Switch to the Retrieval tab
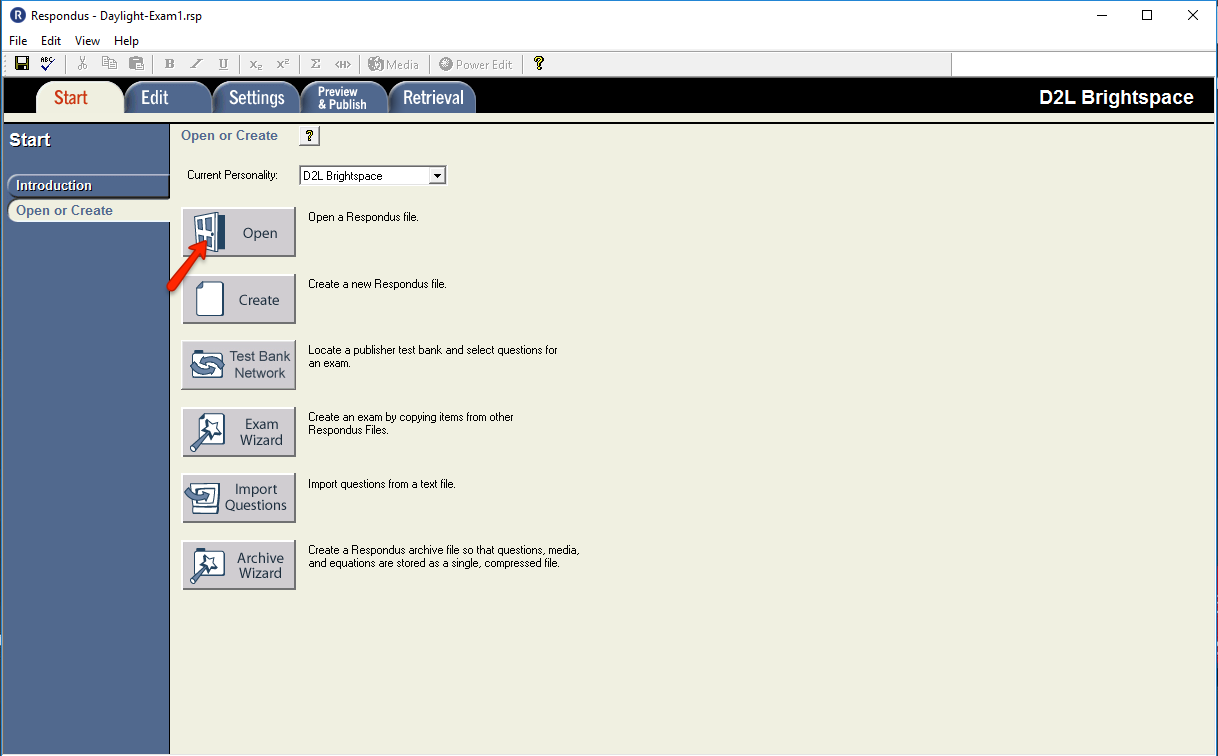This screenshot has width=1218, height=756. click(433, 97)
